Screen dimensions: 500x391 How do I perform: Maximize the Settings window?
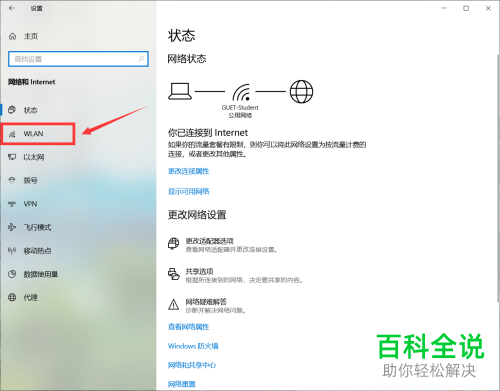(x=466, y=8)
